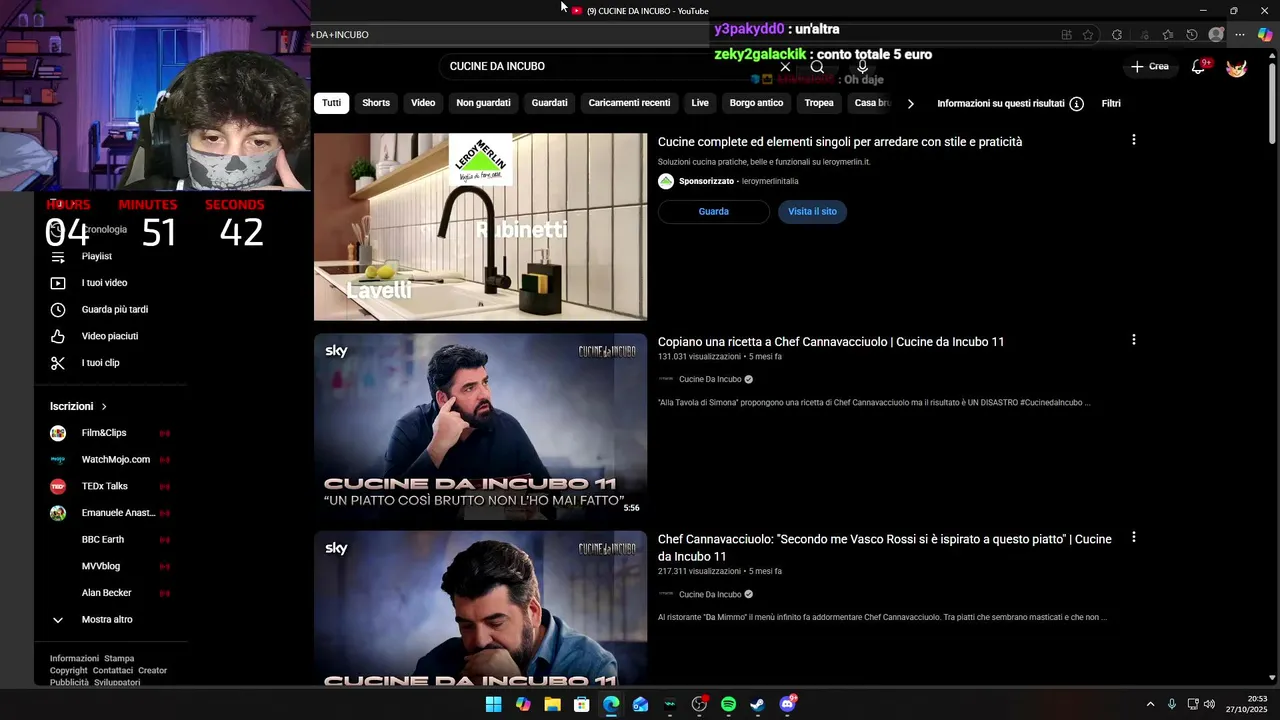Viewport: 1280px width, 720px height.
Task: Select the Video filter chip
Action: 423,103
